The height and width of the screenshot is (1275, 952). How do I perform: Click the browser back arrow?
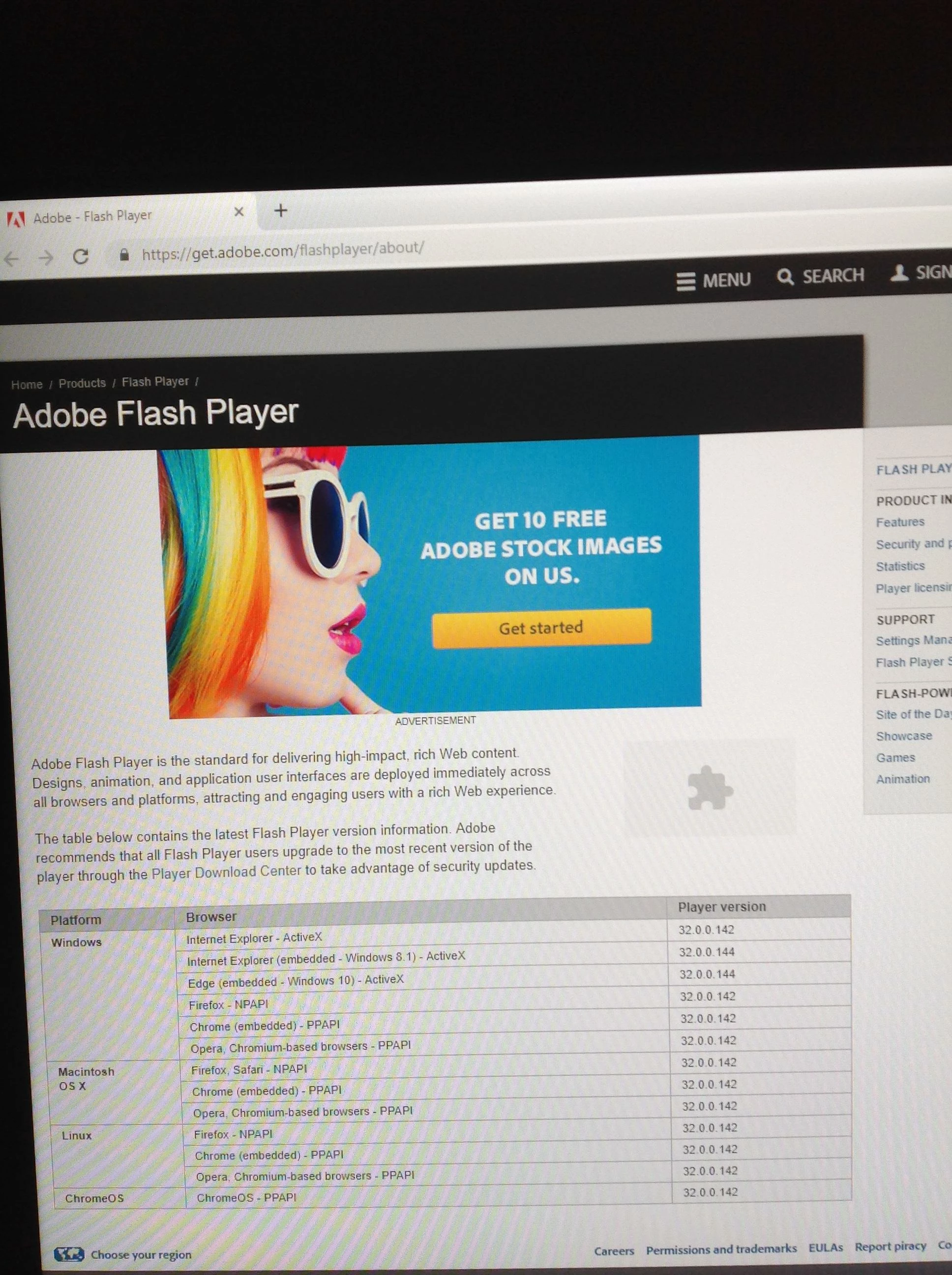tap(11, 259)
